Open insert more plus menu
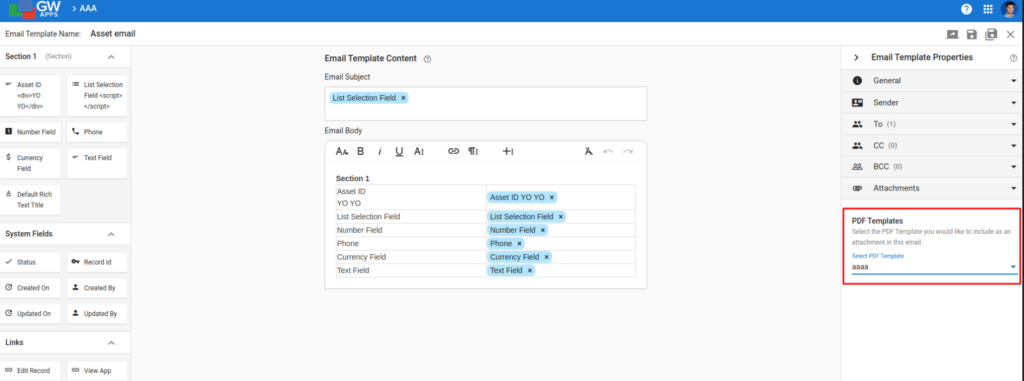 [x=507, y=151]
